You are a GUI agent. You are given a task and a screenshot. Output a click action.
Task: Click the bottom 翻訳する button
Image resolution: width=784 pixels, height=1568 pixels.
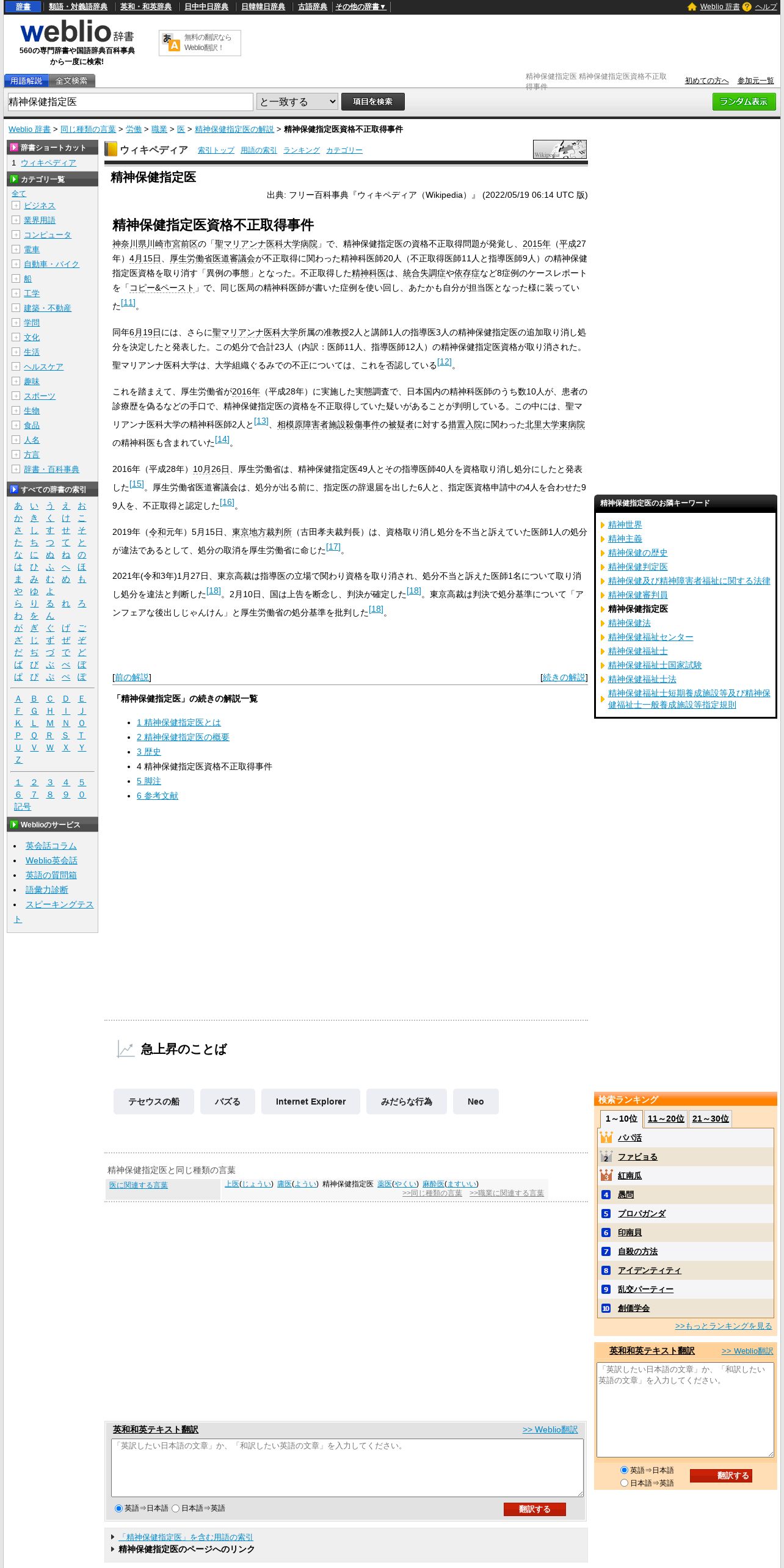(534, 1509)
